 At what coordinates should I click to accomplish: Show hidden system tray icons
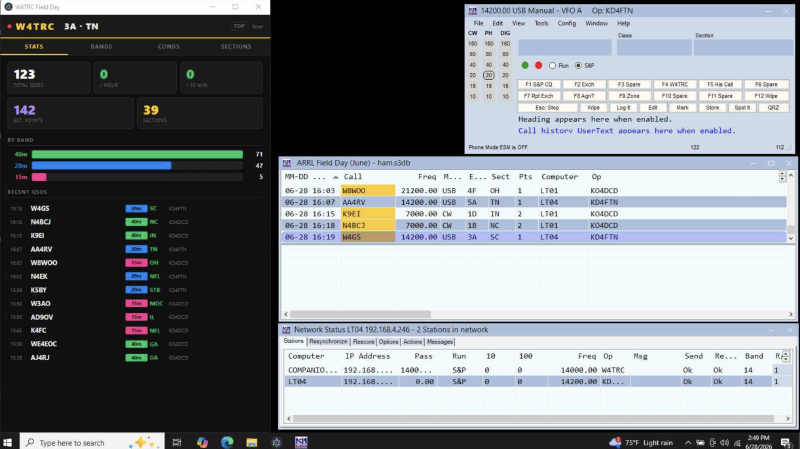click(x=688, y=442)
